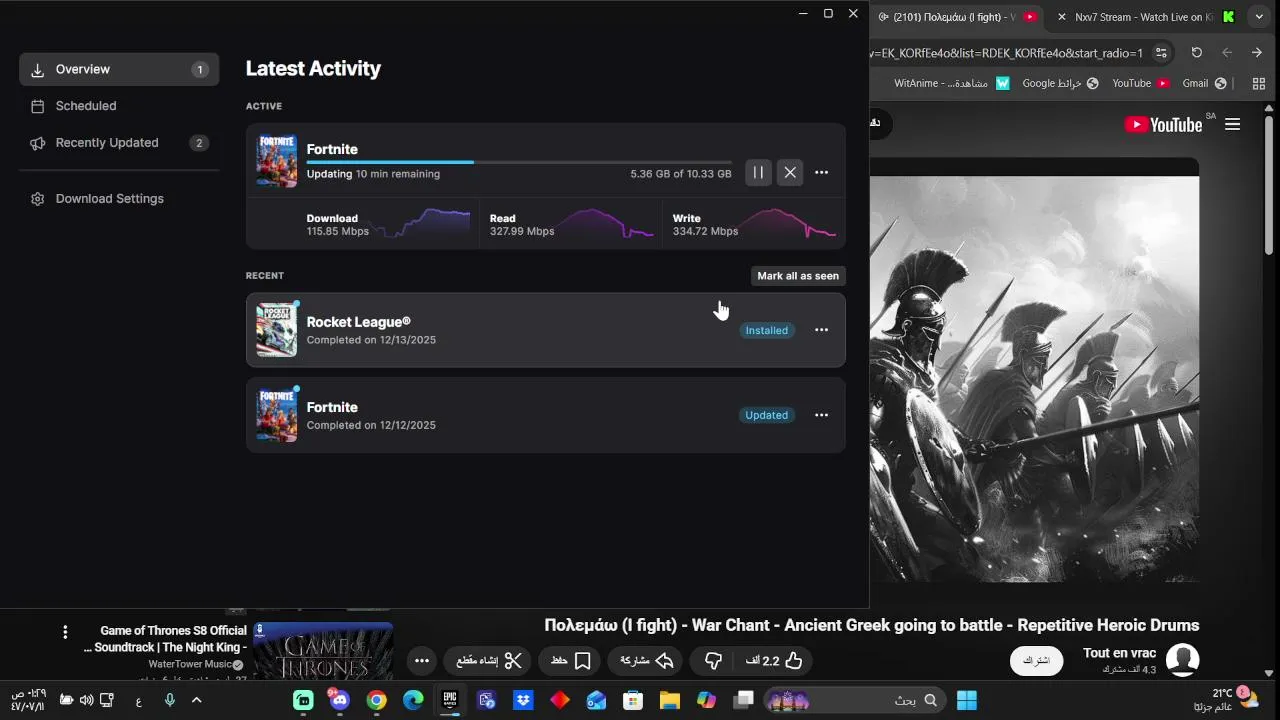The height and width of the screenshot is (720, 1280).
Task: Open the Gmail bookmark
Action: (x=1204, y=83)
